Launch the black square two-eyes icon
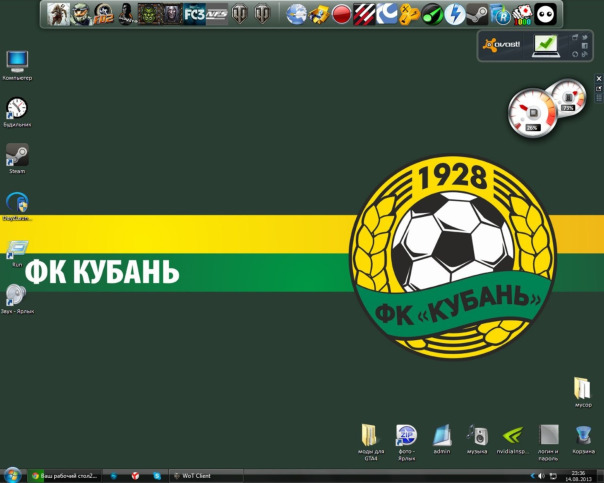604x483 pixels. [545, 14]
